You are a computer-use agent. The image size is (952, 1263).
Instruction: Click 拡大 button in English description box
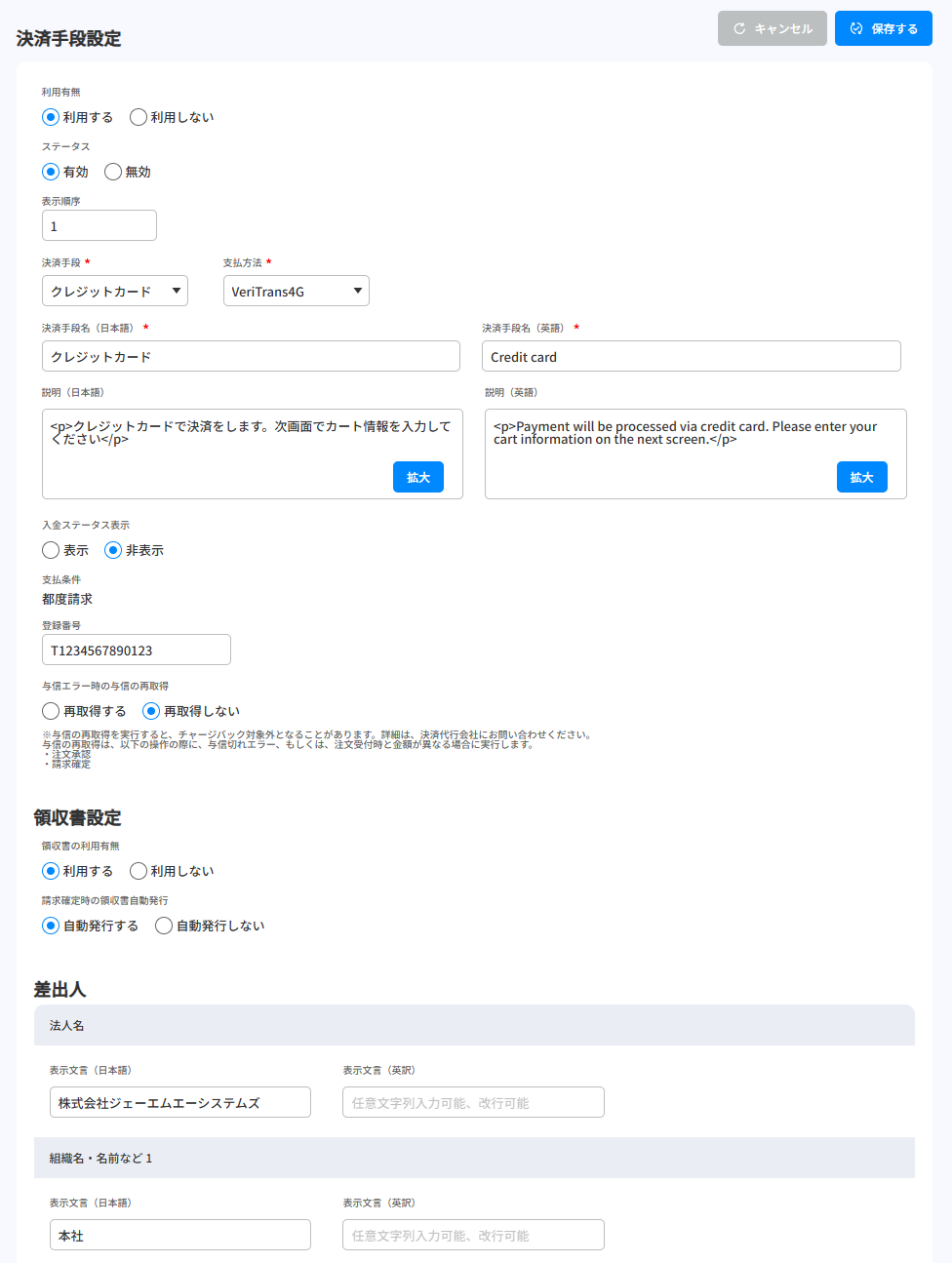861,477
